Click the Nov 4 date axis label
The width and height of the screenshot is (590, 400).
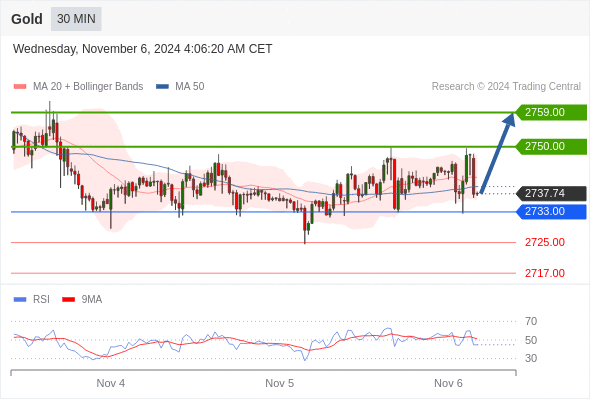click(x=111, y=383)
